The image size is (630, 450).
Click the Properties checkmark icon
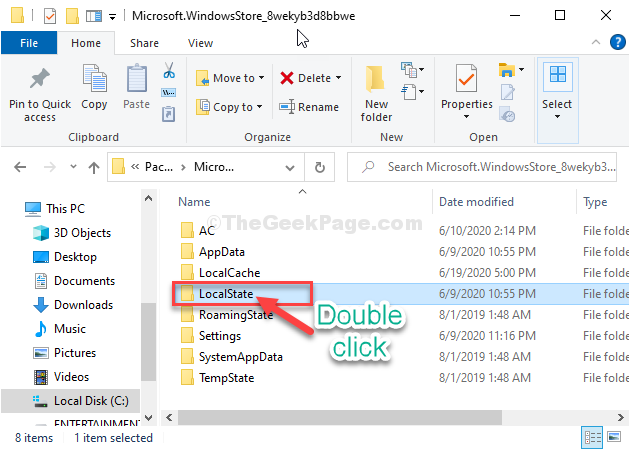pos(466,78)
